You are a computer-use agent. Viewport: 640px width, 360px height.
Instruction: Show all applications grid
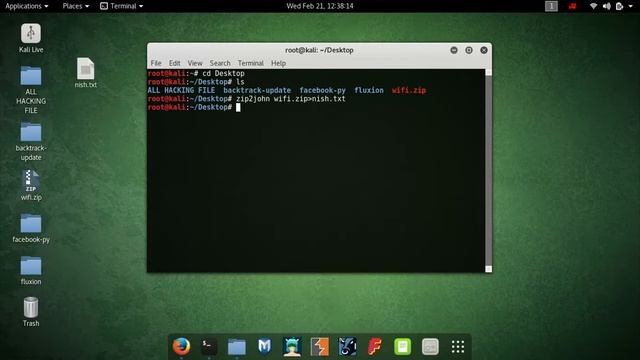point(458,347)
